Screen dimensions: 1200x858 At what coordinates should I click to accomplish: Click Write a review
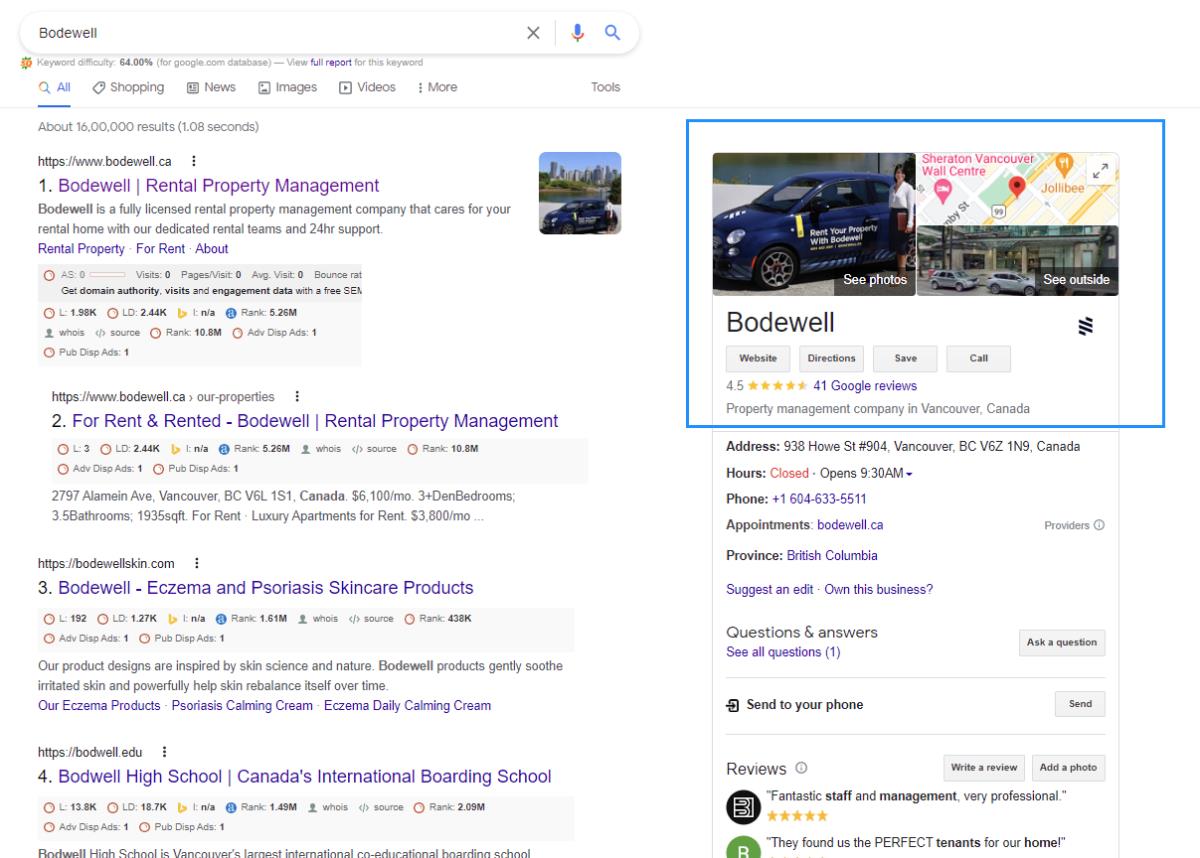point(984,768)
